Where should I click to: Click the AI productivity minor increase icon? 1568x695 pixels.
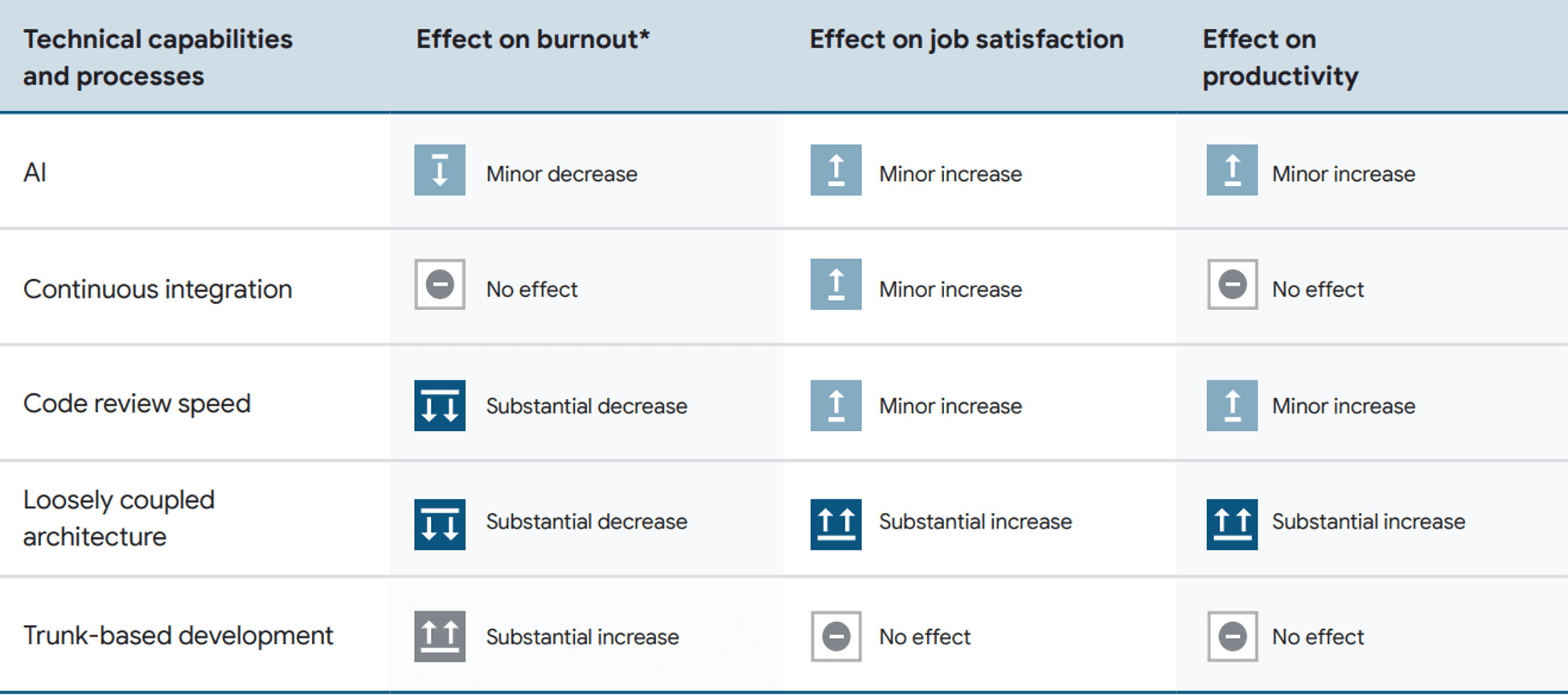(x=1232, y=170)
